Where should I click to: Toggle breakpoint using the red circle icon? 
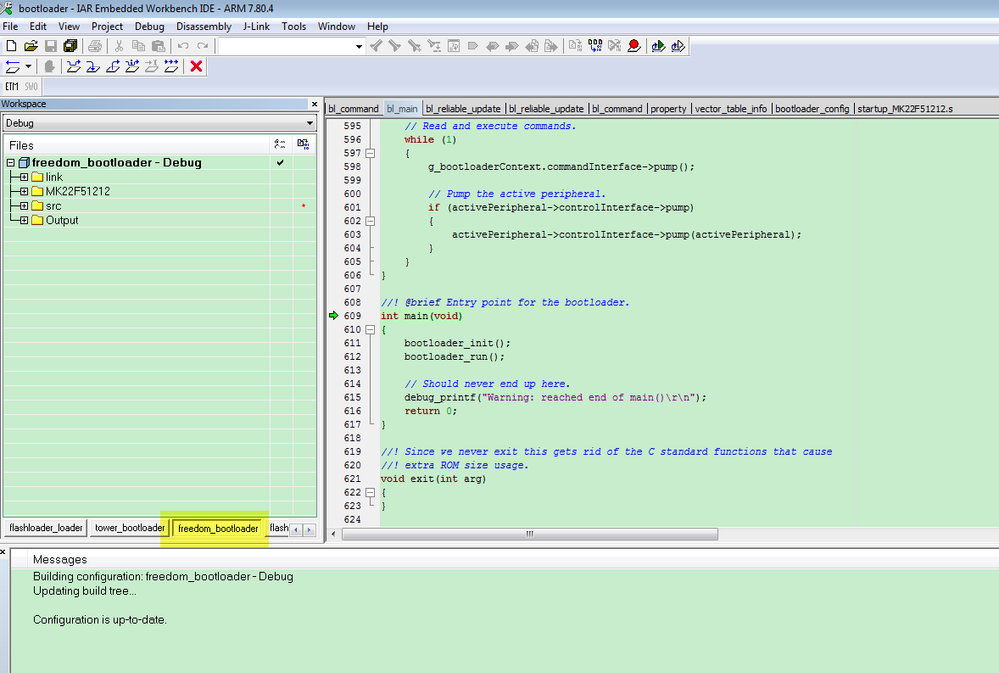[633, 46]
